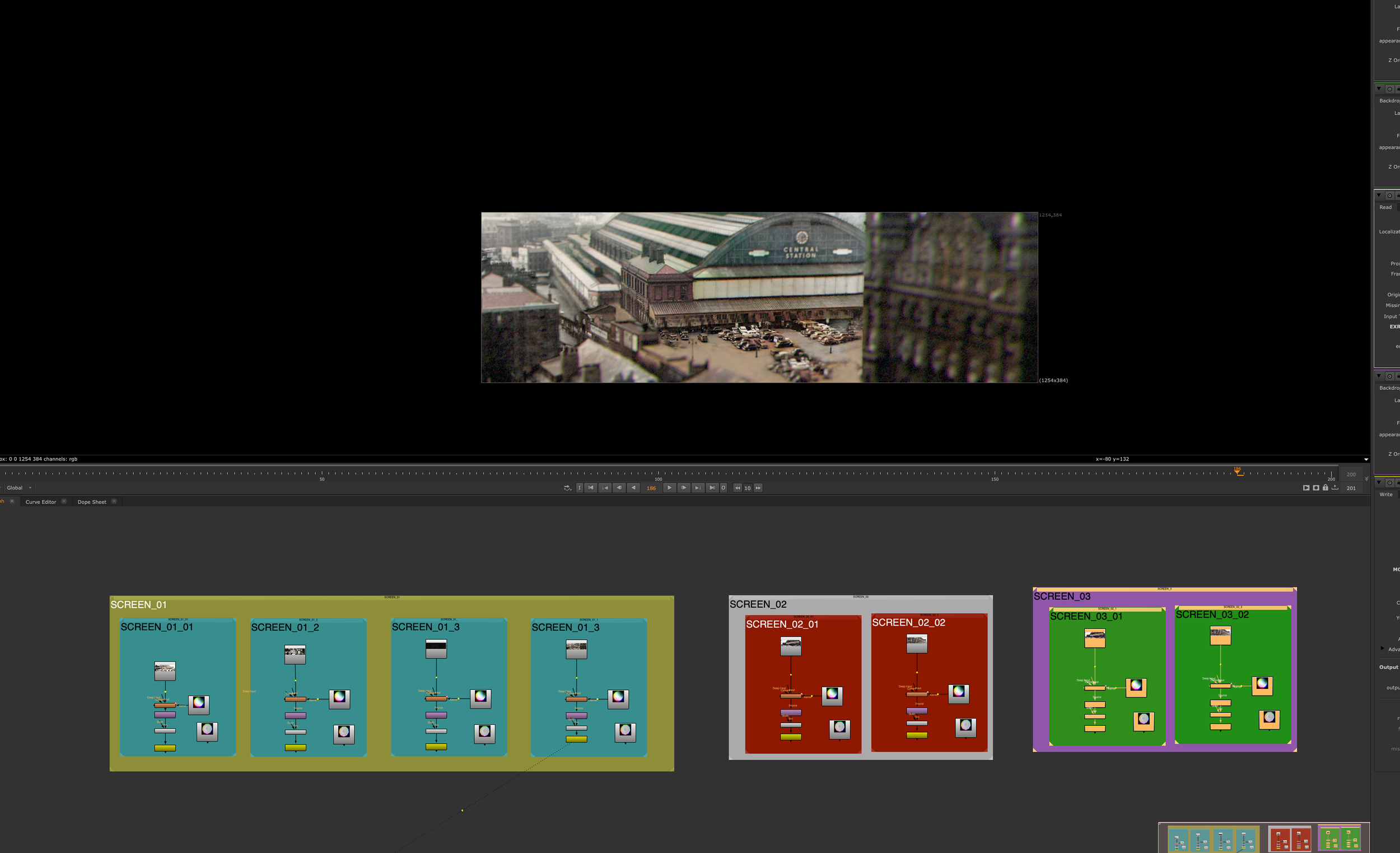Click the orange playhead marker at 186
The image size is (1400, 853).
point(1238,471)
